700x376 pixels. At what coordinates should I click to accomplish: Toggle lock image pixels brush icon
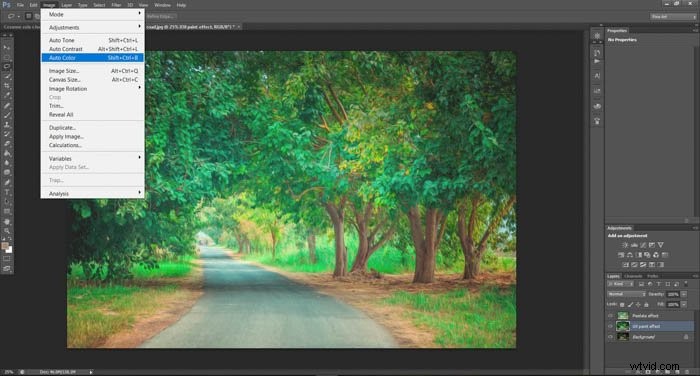coord(630,305)
